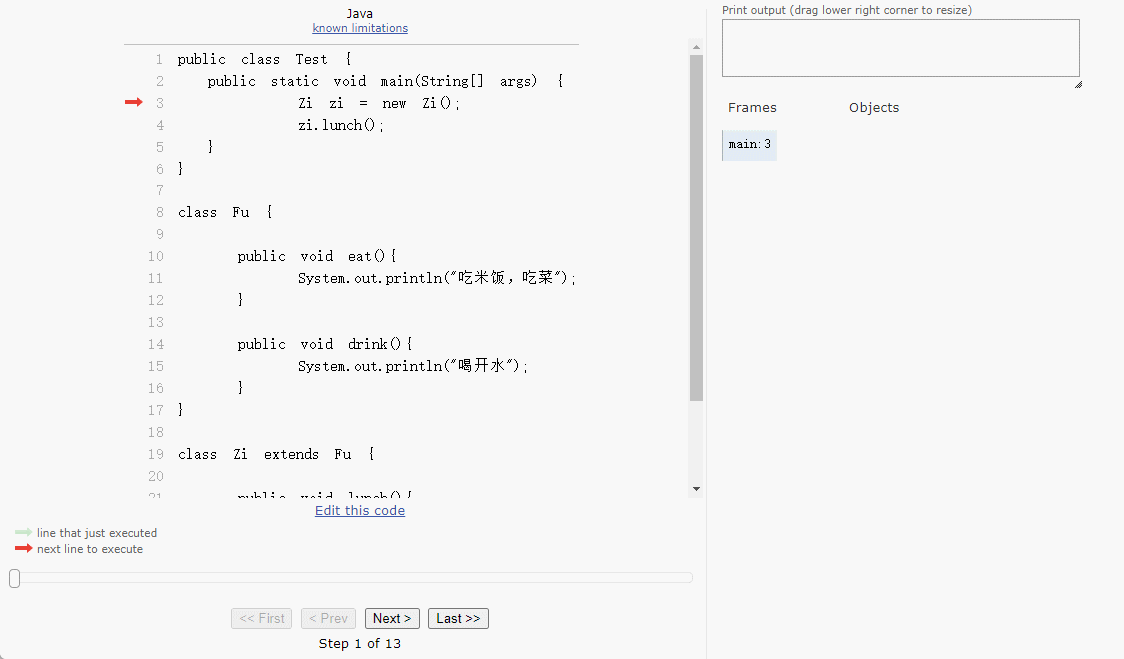Click the execution step slider handle
1124x659 pixels.
coord(15,578)
